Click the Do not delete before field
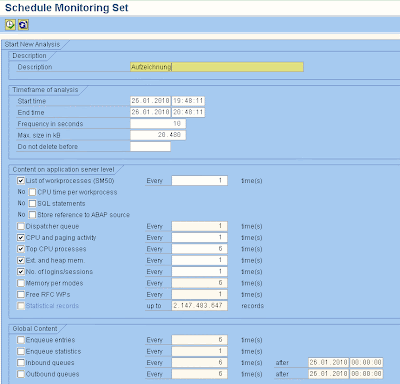 point(150,146)
